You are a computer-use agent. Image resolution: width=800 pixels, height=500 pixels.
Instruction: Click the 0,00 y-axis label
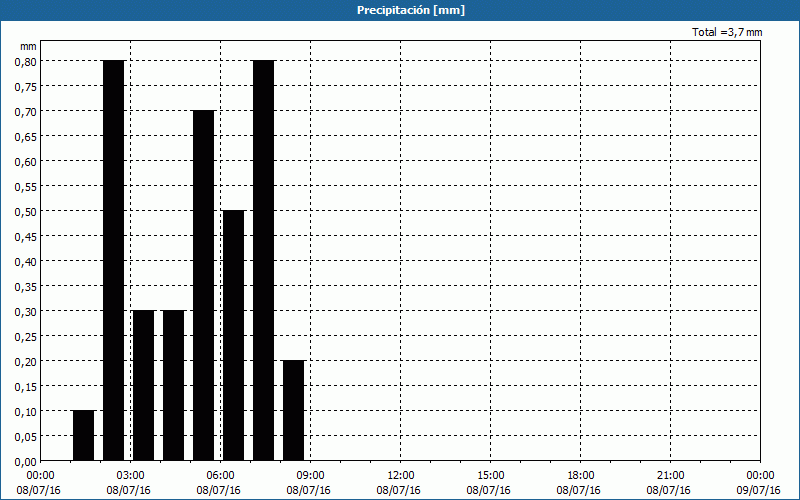pos(26,461)
